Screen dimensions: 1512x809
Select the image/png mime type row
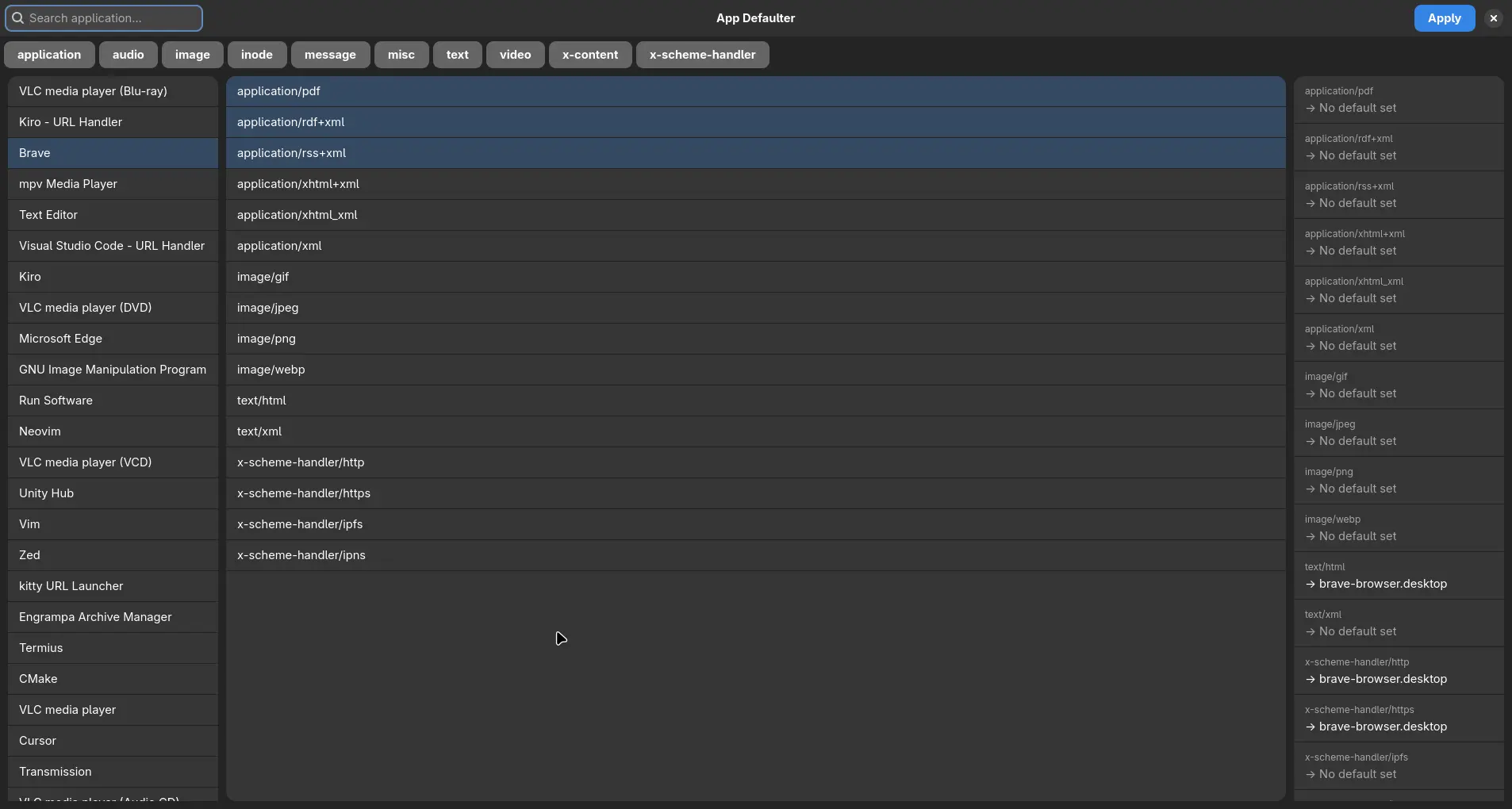click(x=754, y=339)
